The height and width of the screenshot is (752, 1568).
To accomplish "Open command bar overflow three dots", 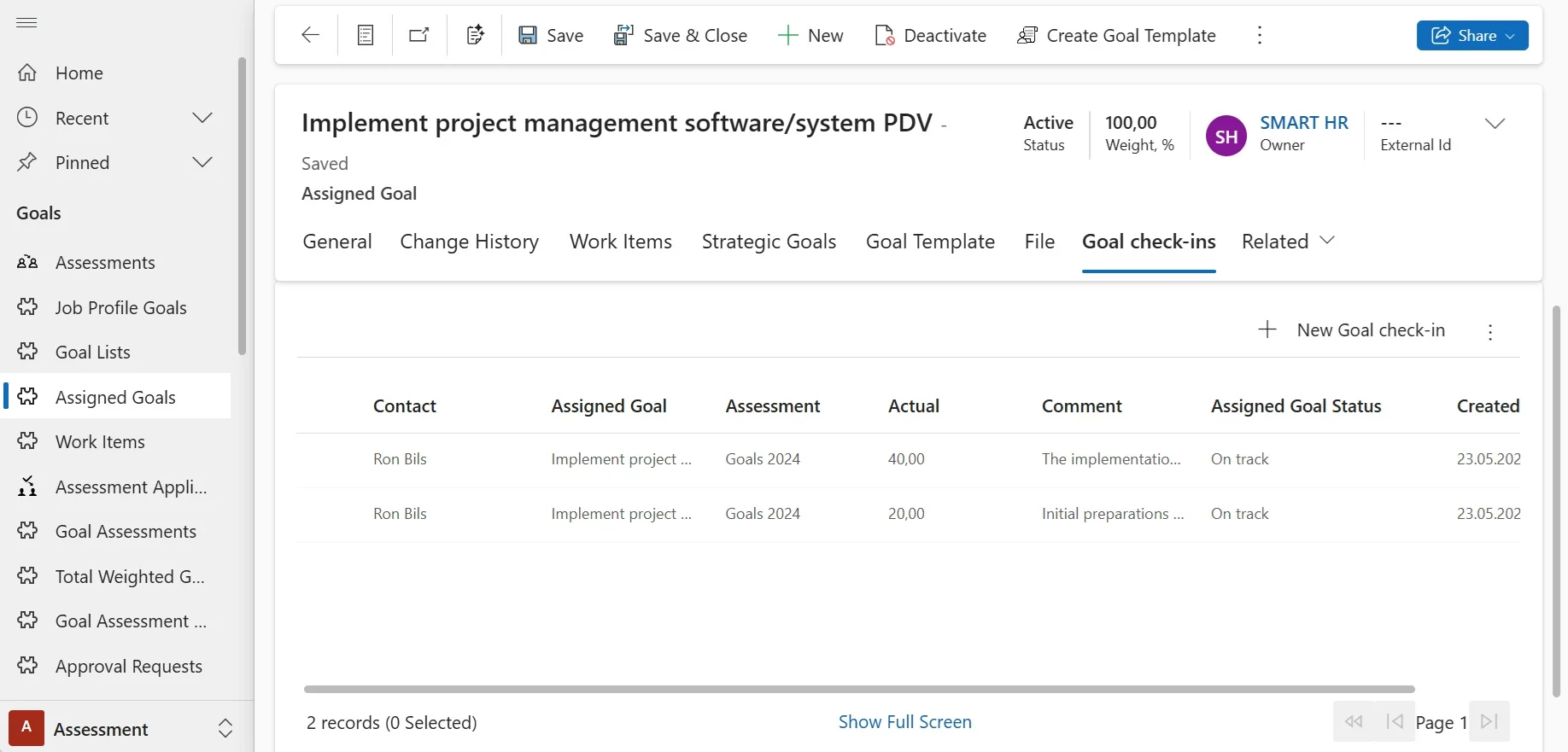I will pos(1259,35).
